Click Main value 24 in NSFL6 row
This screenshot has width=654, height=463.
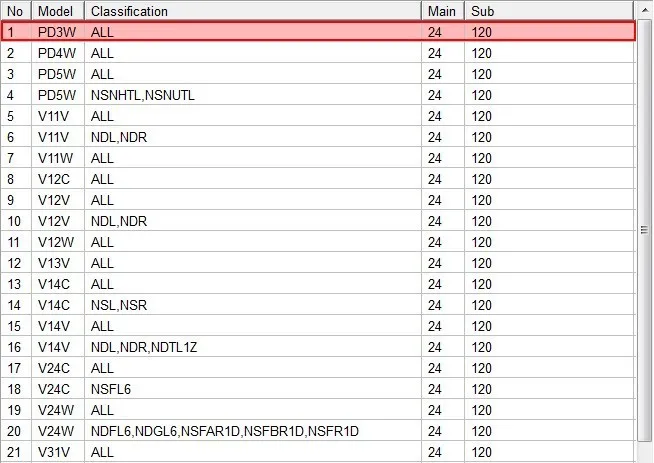click(x=443, y=389)
